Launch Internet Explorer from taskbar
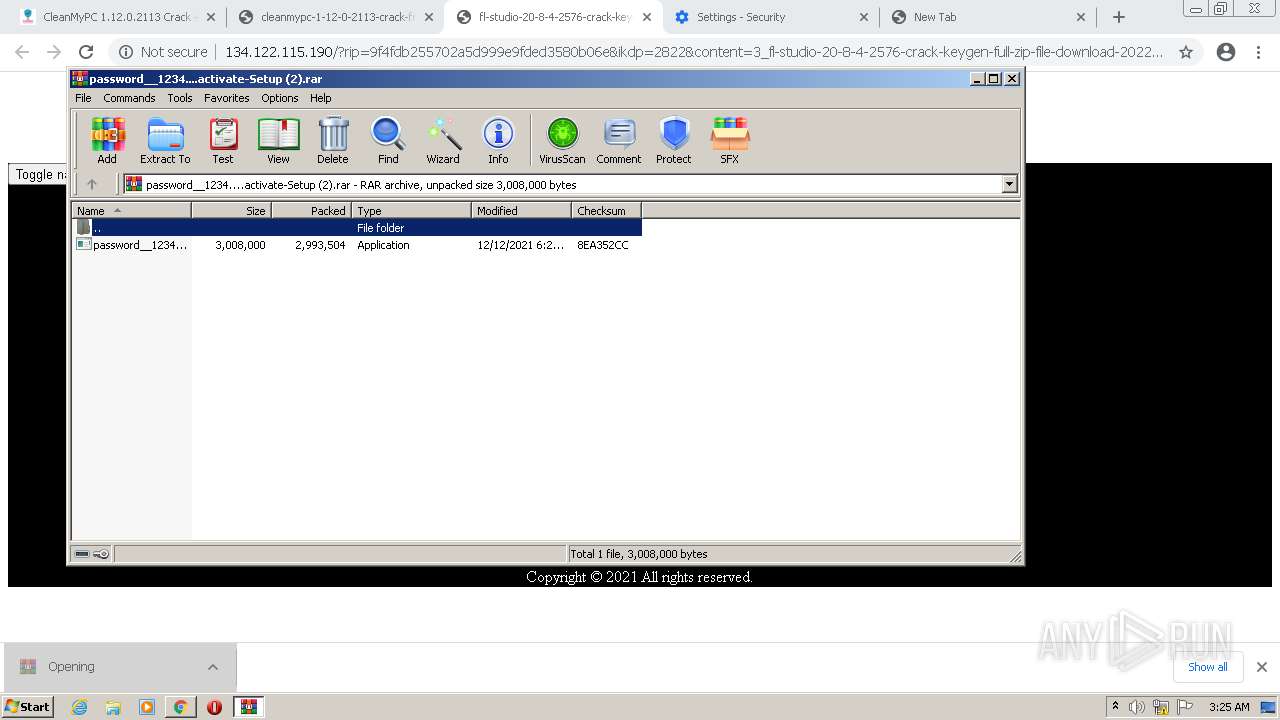The image size is (1280, 720). click(x=79, y=707)
